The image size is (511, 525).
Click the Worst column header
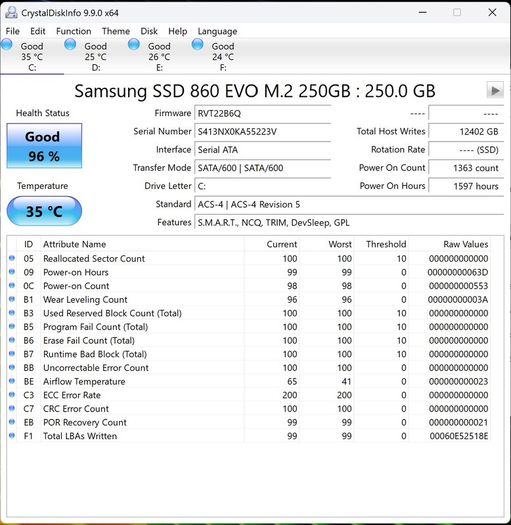327,244
